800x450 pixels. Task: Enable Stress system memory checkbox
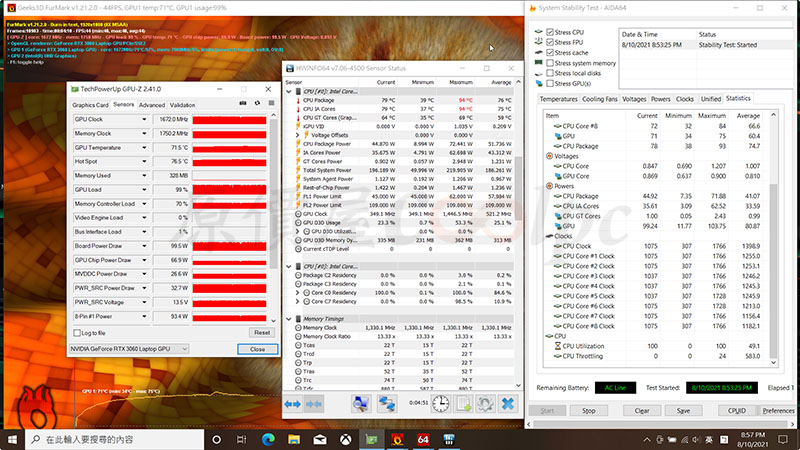(550, 63)
